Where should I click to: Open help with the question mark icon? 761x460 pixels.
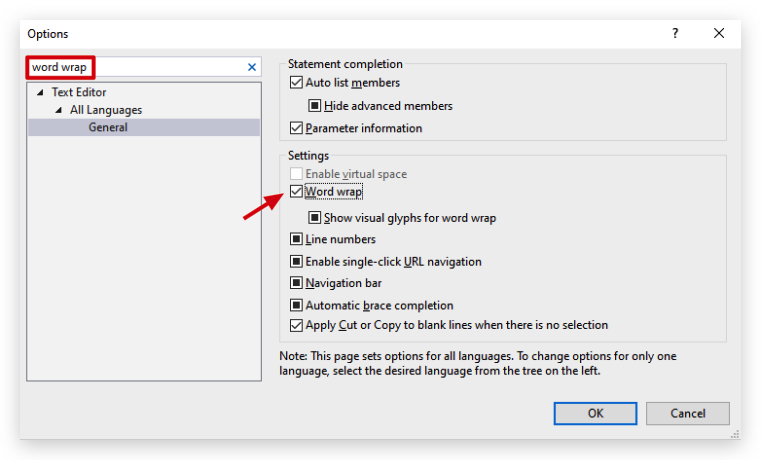coord(675,33)
